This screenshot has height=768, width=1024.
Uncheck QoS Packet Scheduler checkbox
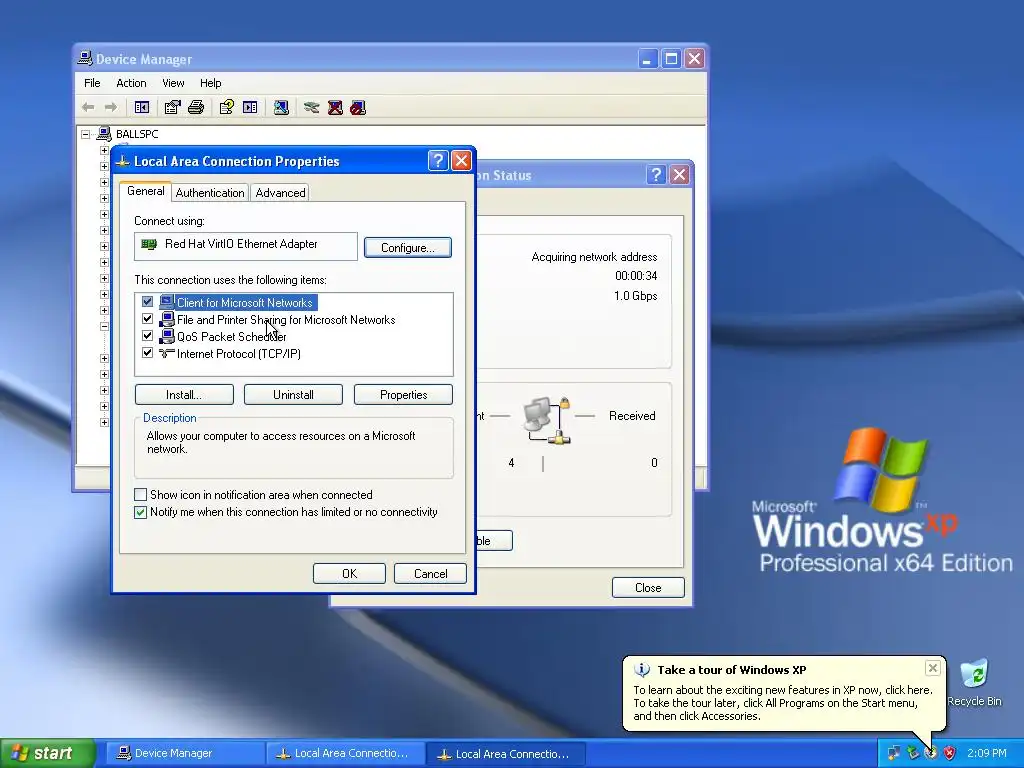coord(147,336)
